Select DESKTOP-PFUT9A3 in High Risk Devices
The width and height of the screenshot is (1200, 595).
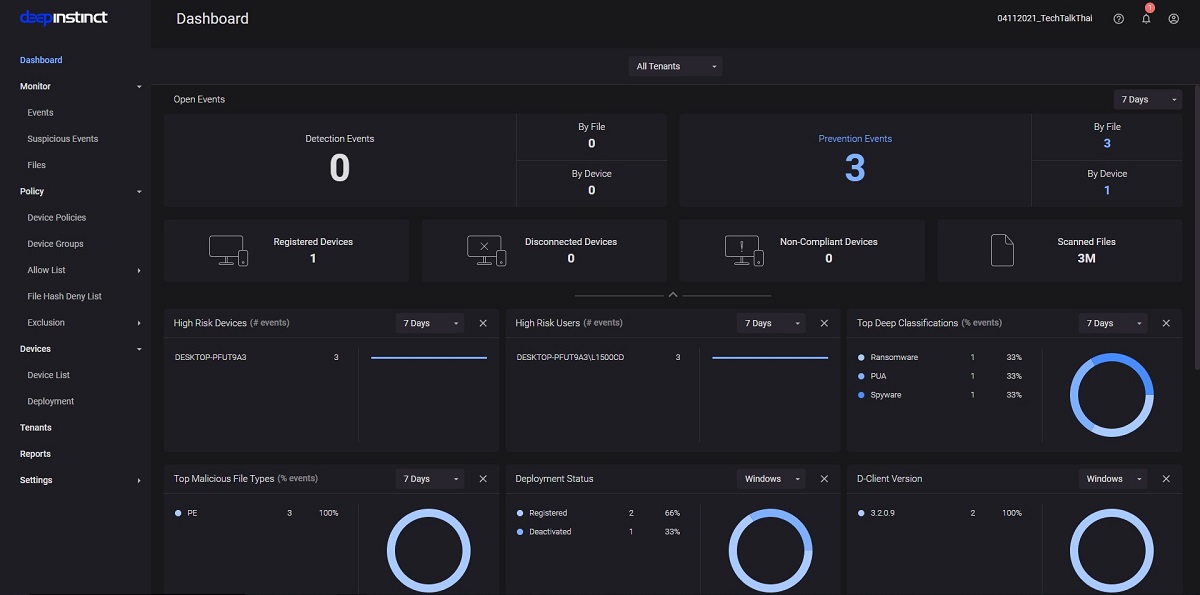coord(211,357)
